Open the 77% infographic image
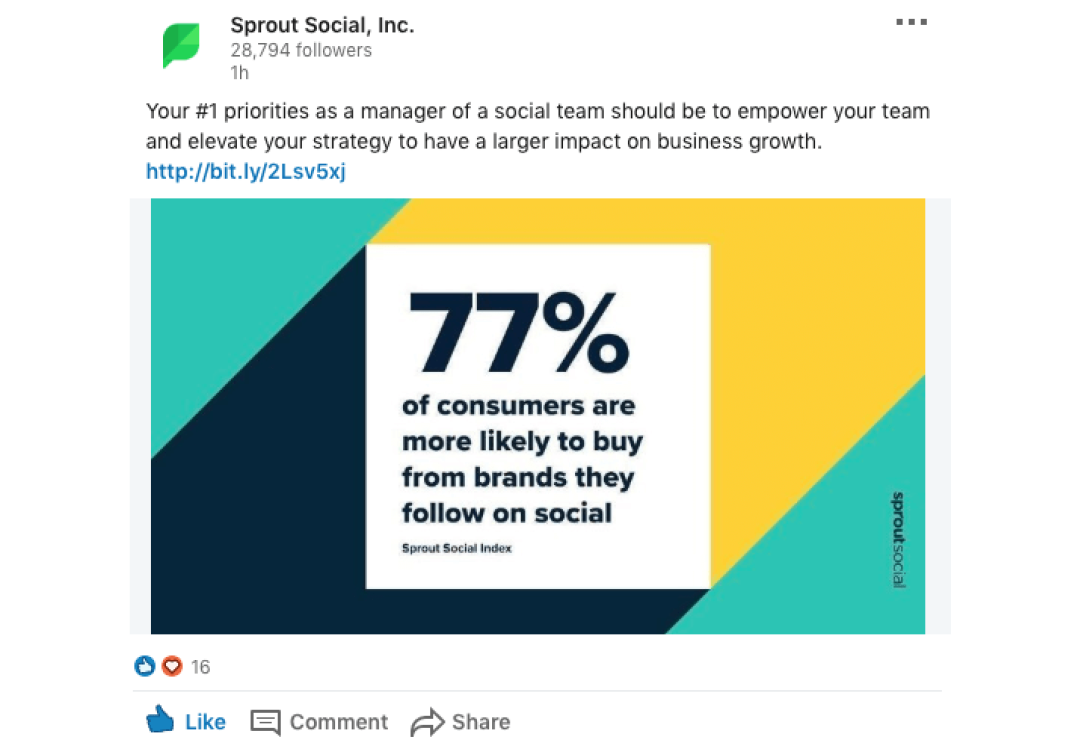The height and width of the screenshot is (749, 1080). 537,416
